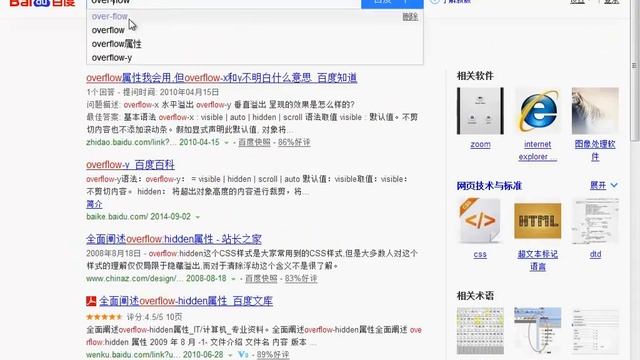Screen dimensions: 640x360
Task: Open first 相关术语 keyboard thumbnail
Action: 480,331
